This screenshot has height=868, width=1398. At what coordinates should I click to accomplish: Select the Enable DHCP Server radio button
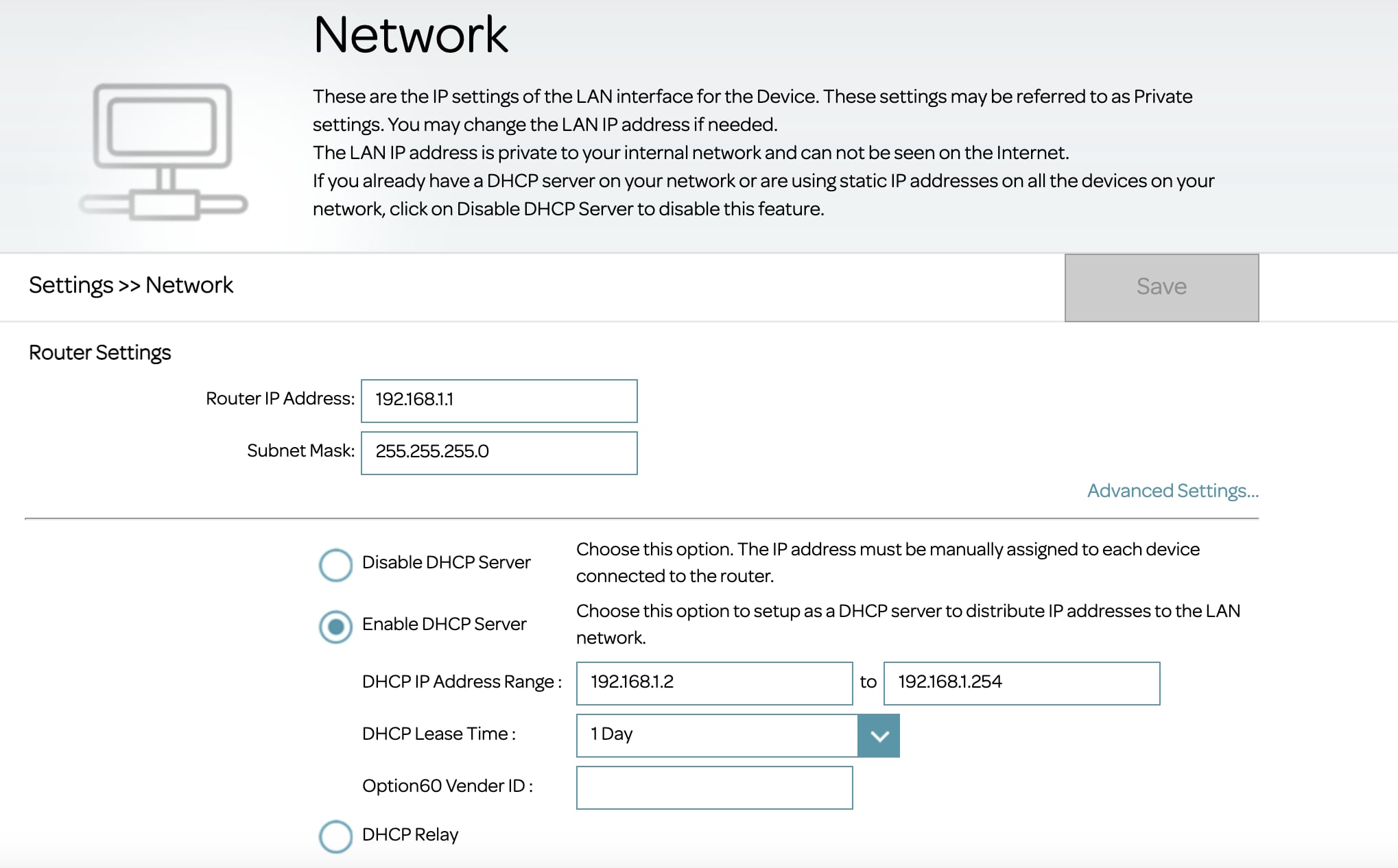pyautogui.click(x=335, y=627)
